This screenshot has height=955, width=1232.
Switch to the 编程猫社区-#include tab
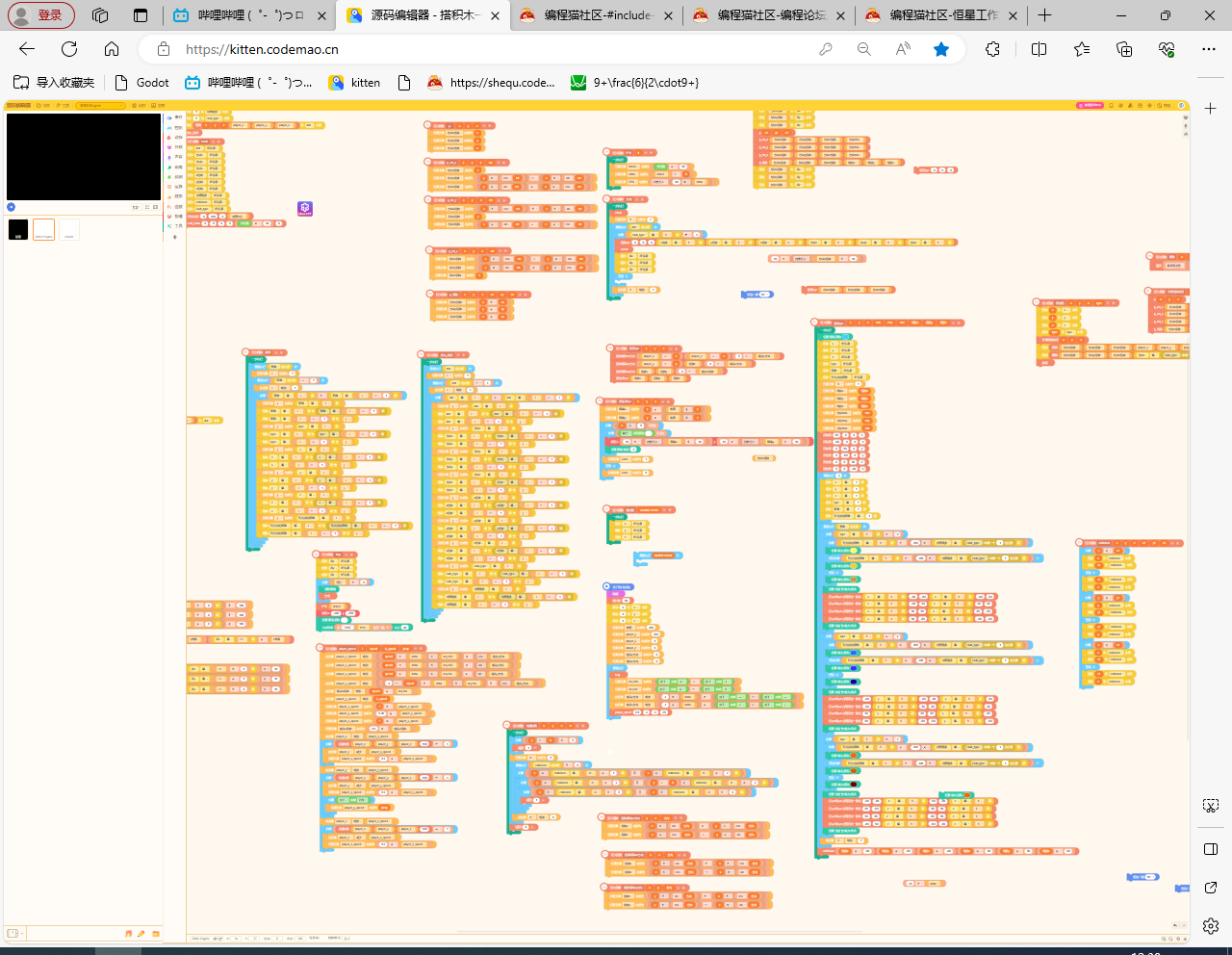[x=597, y=15]
